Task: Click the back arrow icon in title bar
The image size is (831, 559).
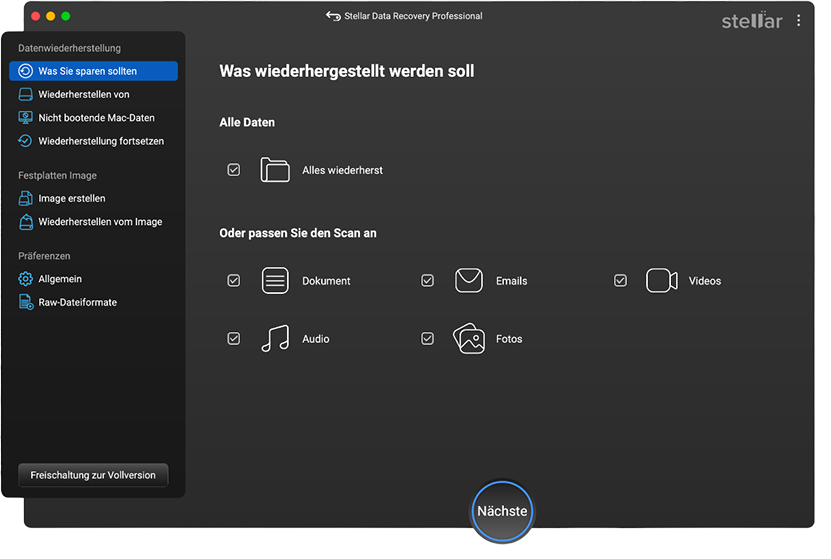Action: click(333, 16)
